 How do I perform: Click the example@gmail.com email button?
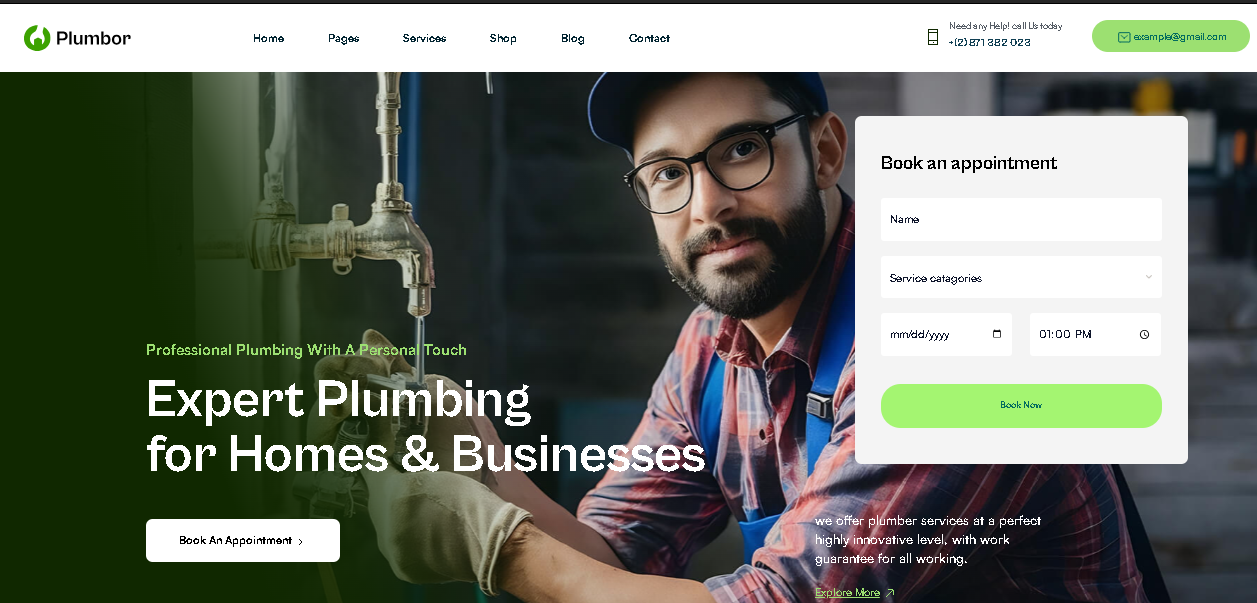(1171, 36)
